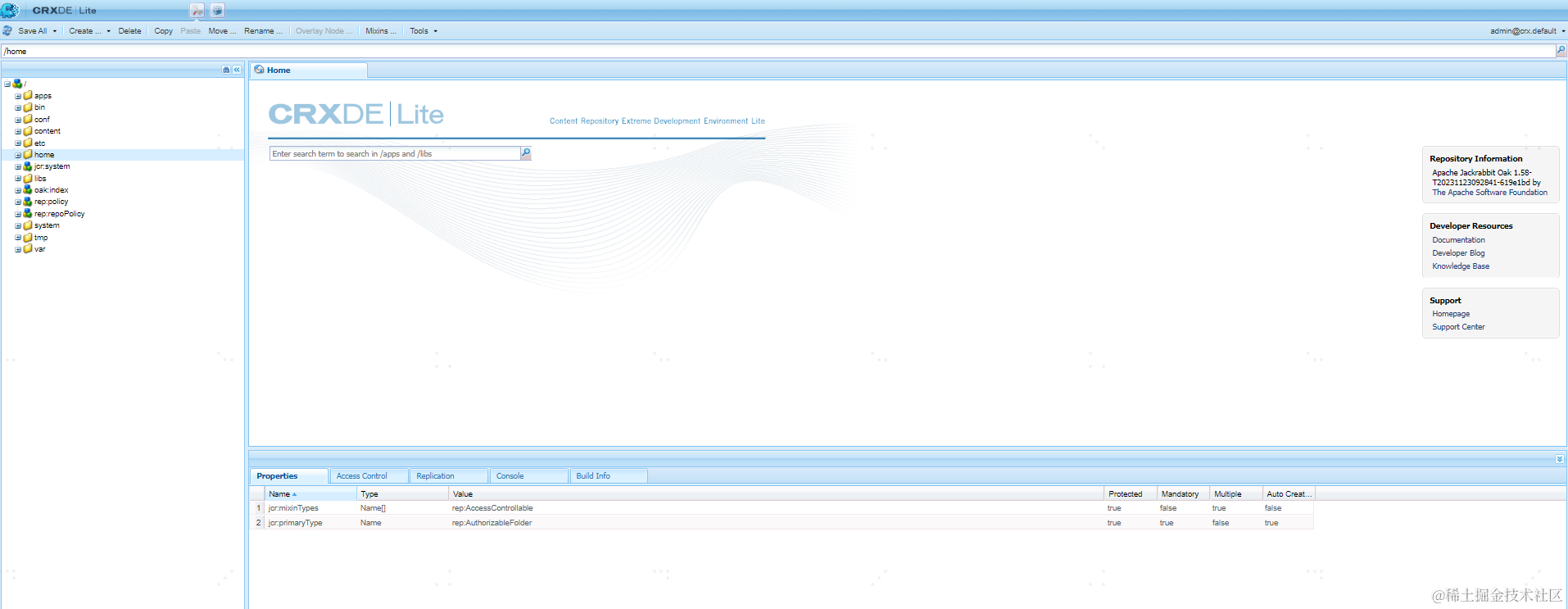Click the conf folder icon
1568x609 pixels.
point(28,120)
